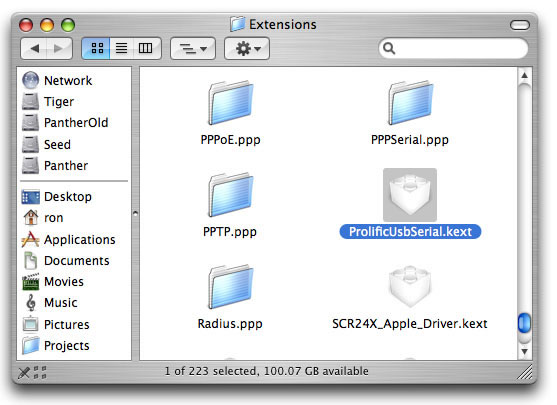Open the arrange-by dropdown menu

[x=193, y=48]
